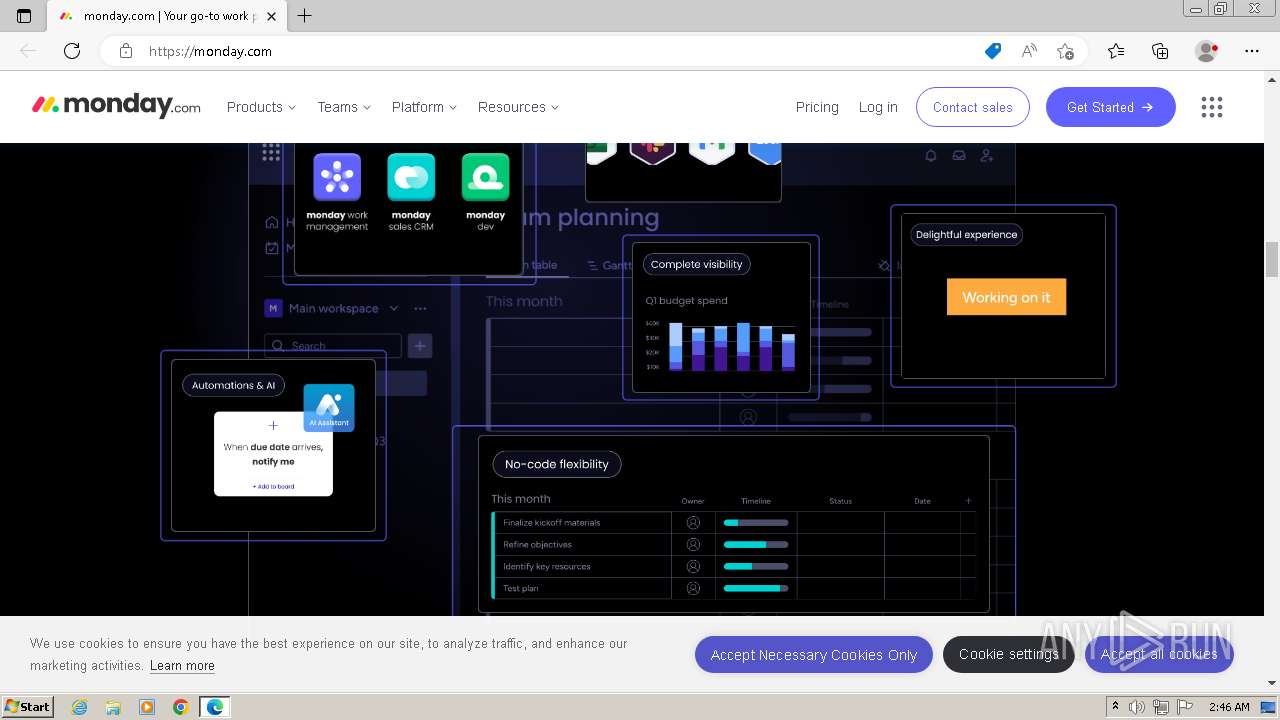Expand the Main workspace chevron
Viewport: 1280px width, 720px height.
394,309
